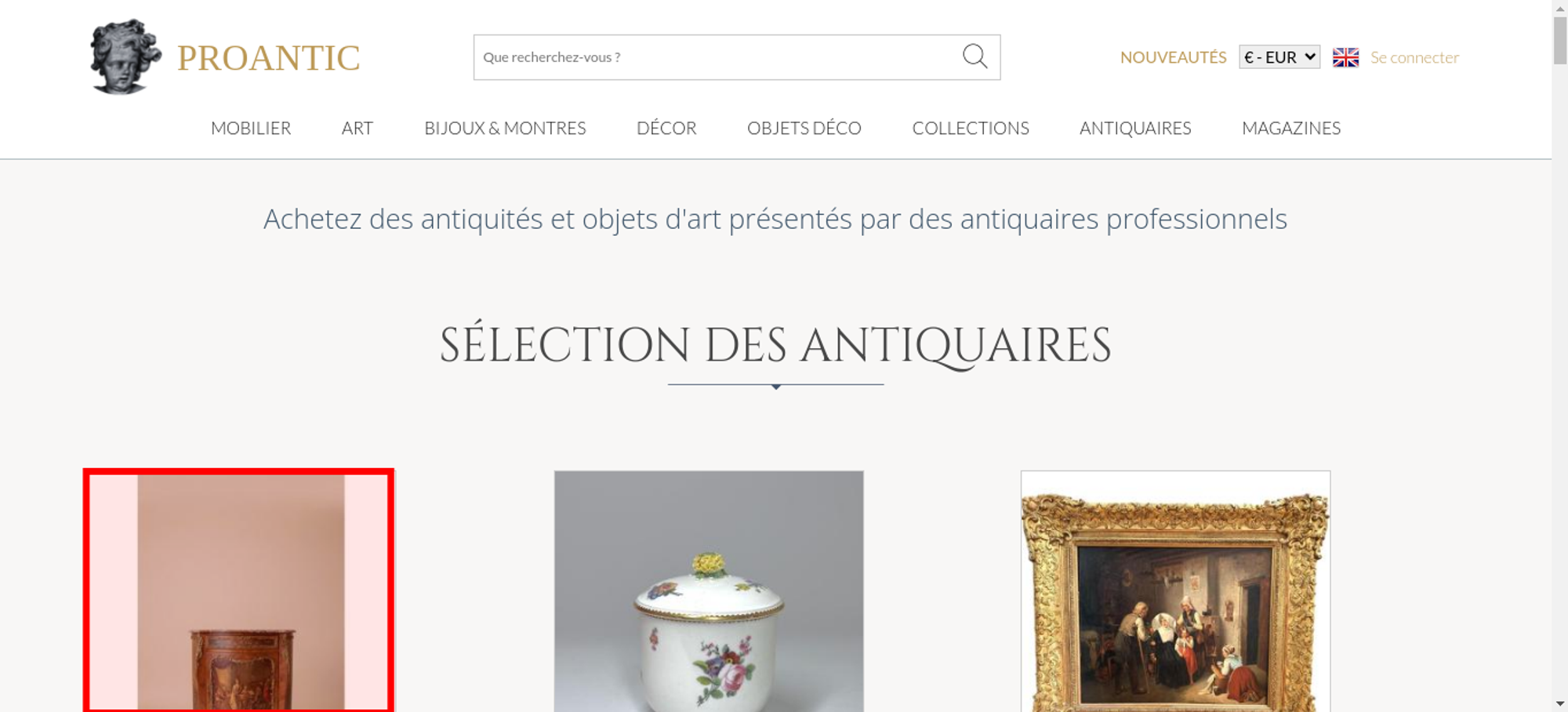Select the Décor menu item
1568x712 pixels.
[666, 128]
